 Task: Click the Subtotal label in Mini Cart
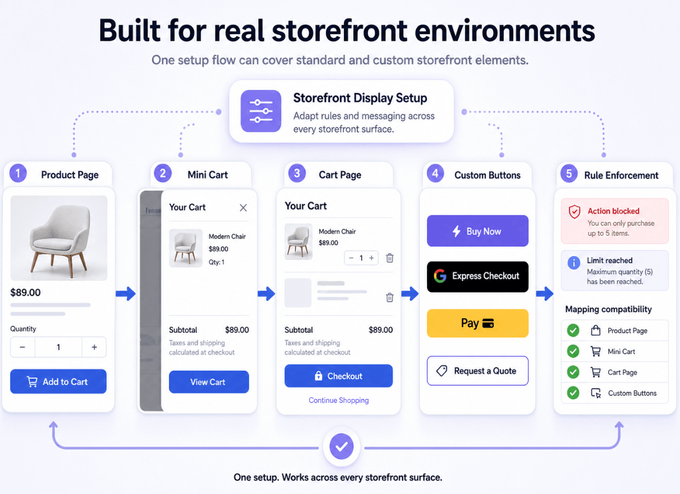pyautogui.click(x=183, y=330)
